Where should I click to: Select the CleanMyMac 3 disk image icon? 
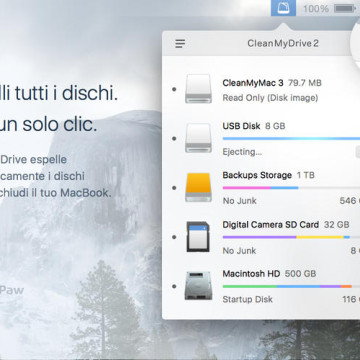click(198, 89)
